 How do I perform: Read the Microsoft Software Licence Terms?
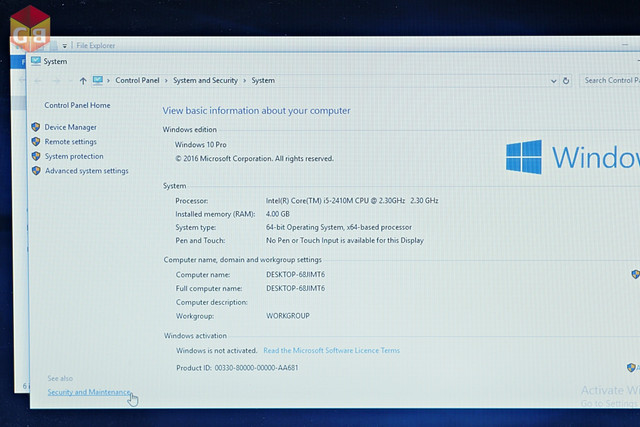(x=331, y=351)
